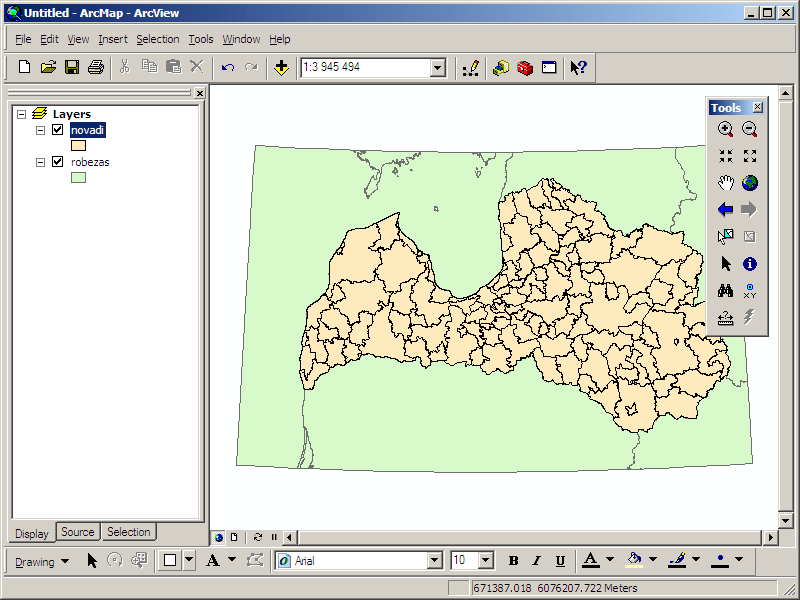Click the Undo arrow icon
Viewport: 800px width, 600px height.
(x=228, y=67)
